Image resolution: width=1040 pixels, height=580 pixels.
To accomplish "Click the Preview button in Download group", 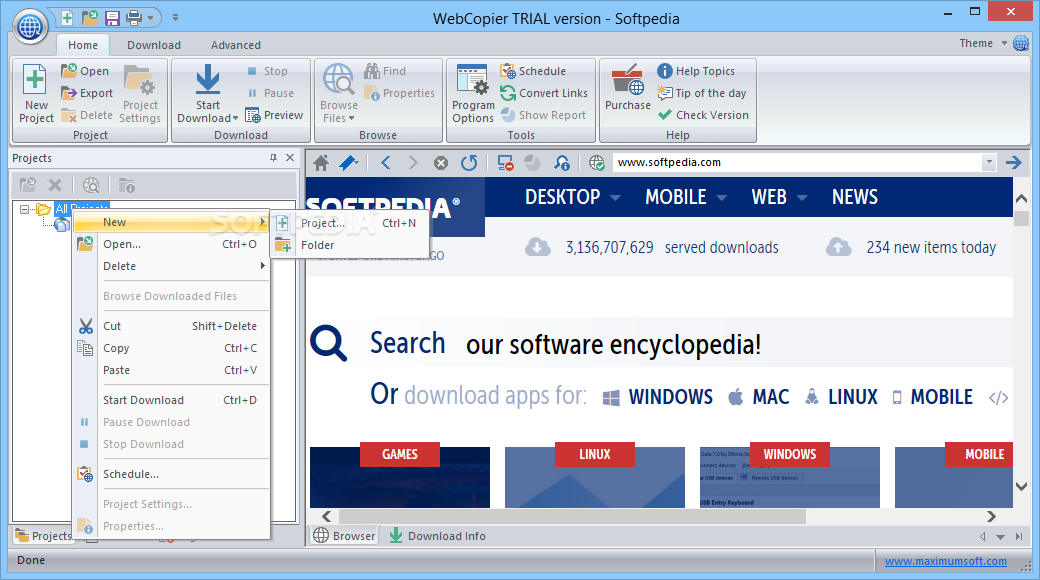I will coord(274,115).
